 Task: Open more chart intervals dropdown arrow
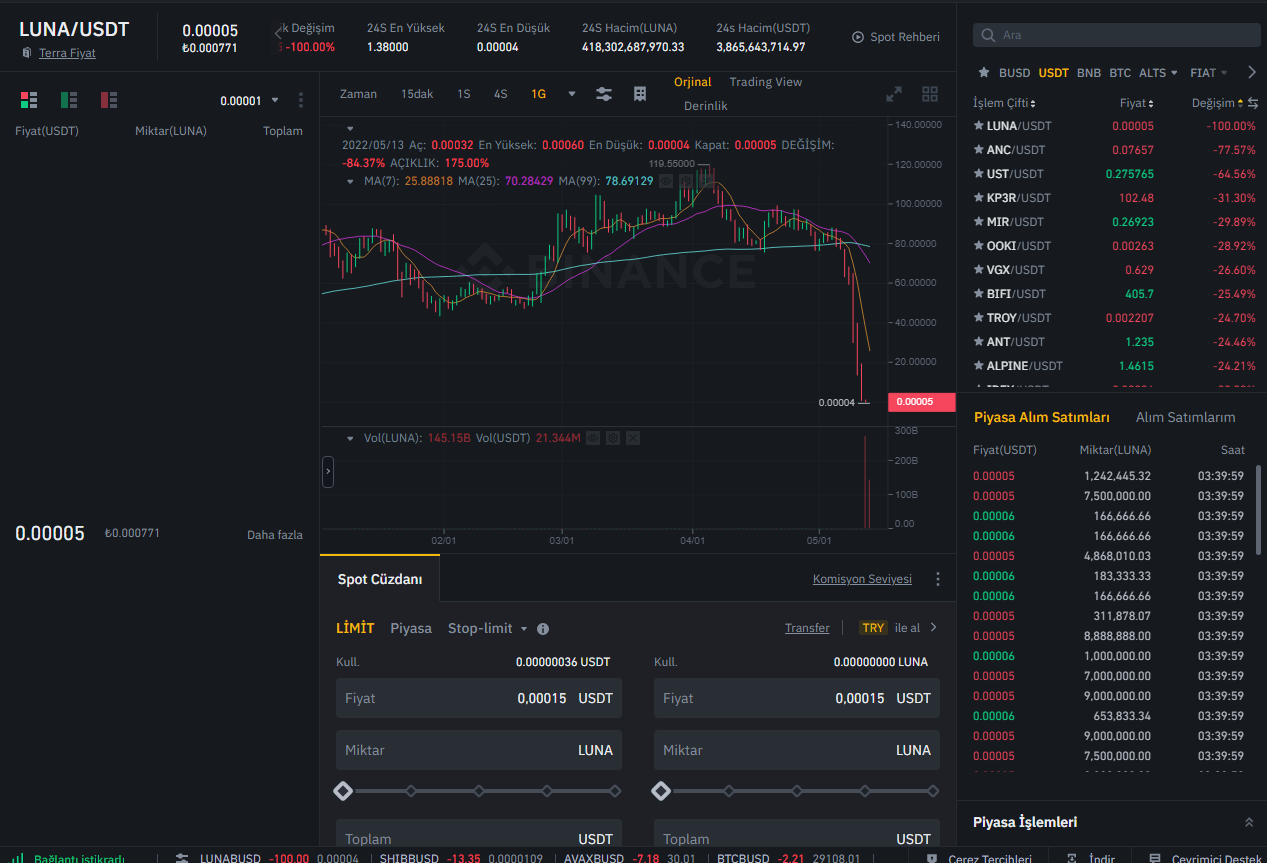(572, 94)
